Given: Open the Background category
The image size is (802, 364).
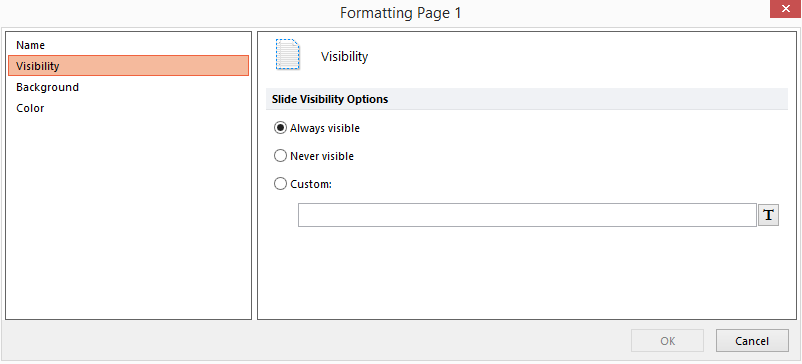Looking at the screenshot, I should tap(128, 87).
